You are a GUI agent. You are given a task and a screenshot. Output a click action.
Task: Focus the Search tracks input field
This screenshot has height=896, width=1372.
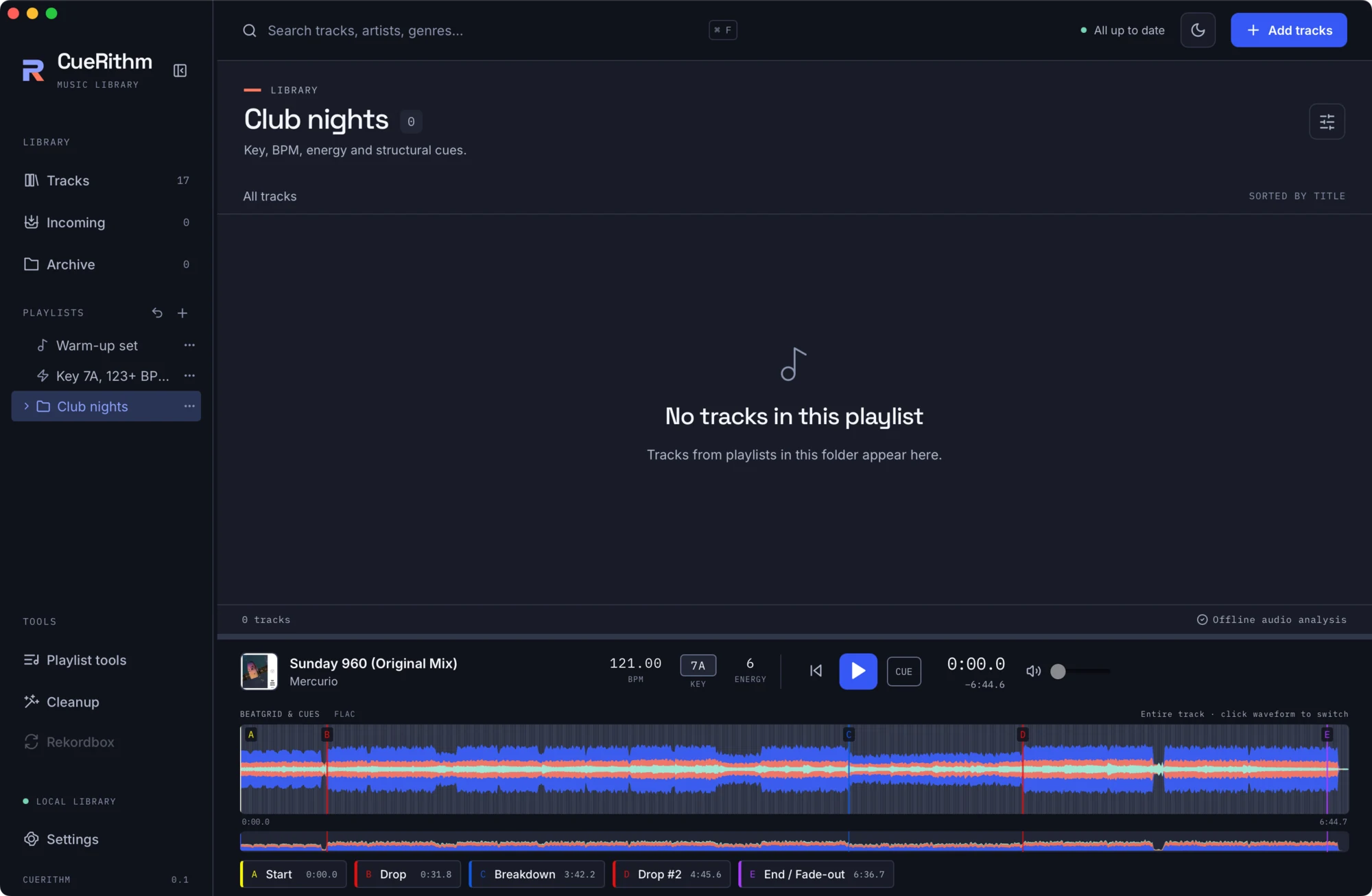click(x=490, y=30)
